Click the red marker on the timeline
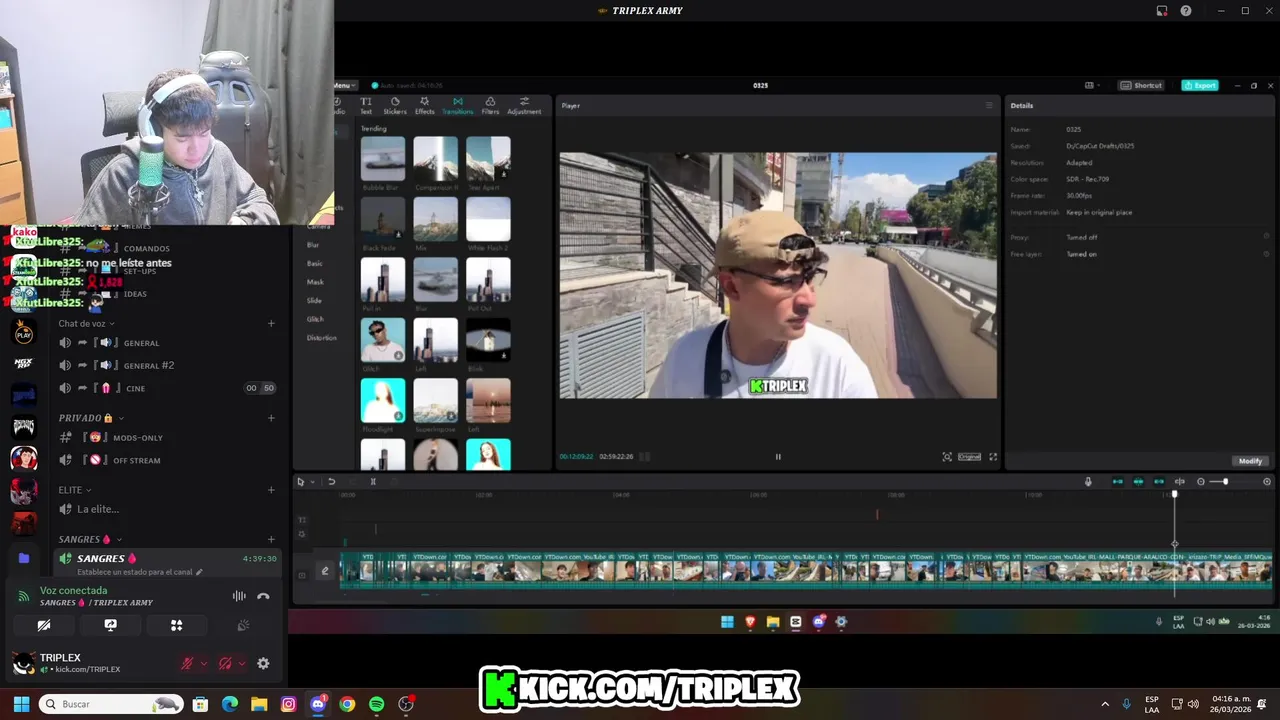Screen dimensions: 1280x720 point(877,514)
